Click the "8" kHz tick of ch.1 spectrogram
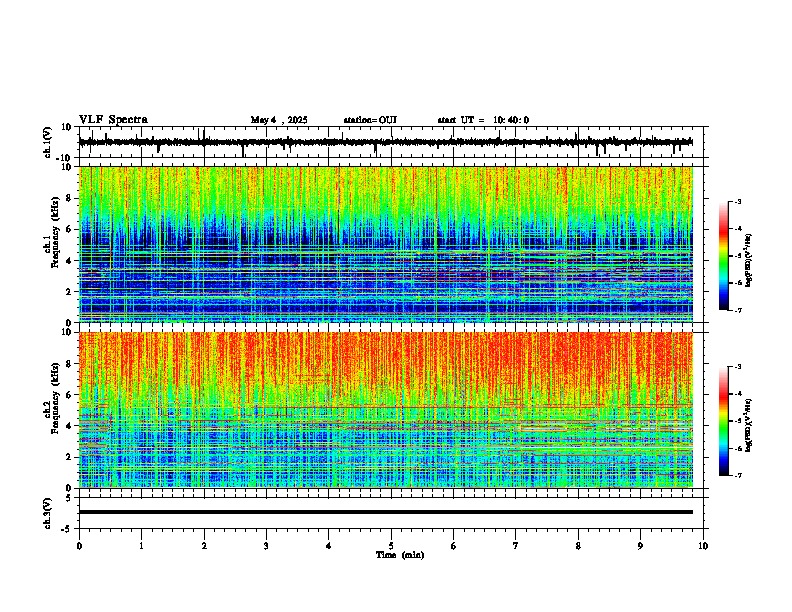Screen dimensions: 792x612 point(70,198)
